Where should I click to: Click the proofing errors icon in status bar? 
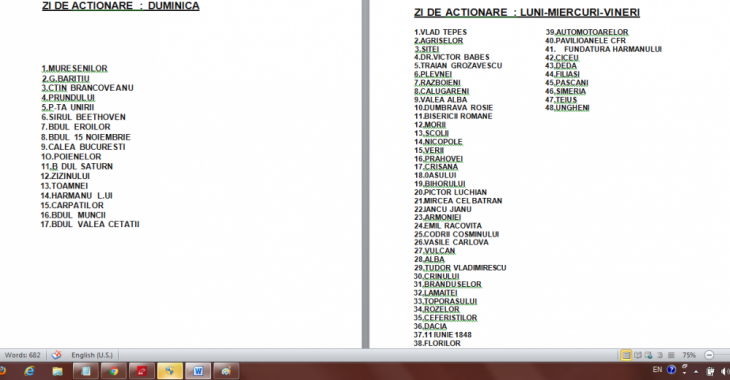point(56,355)
